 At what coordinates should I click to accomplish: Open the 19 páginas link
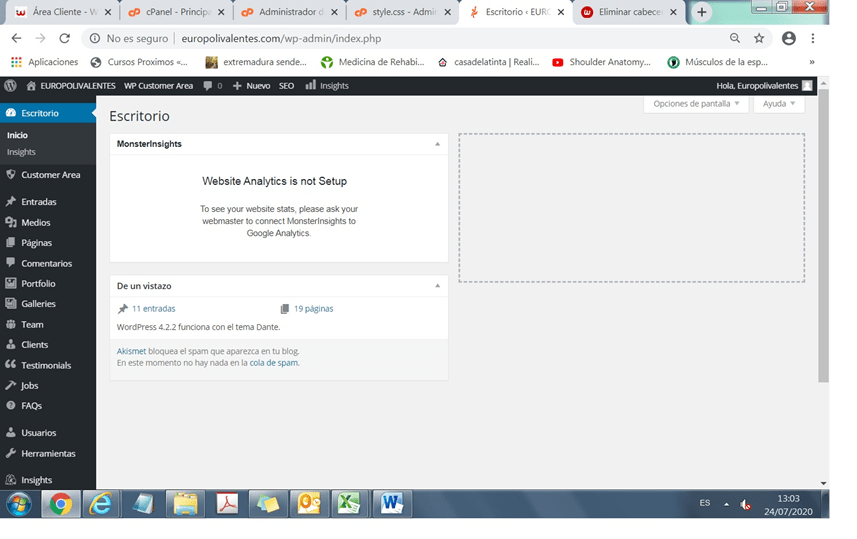point(313,309)
